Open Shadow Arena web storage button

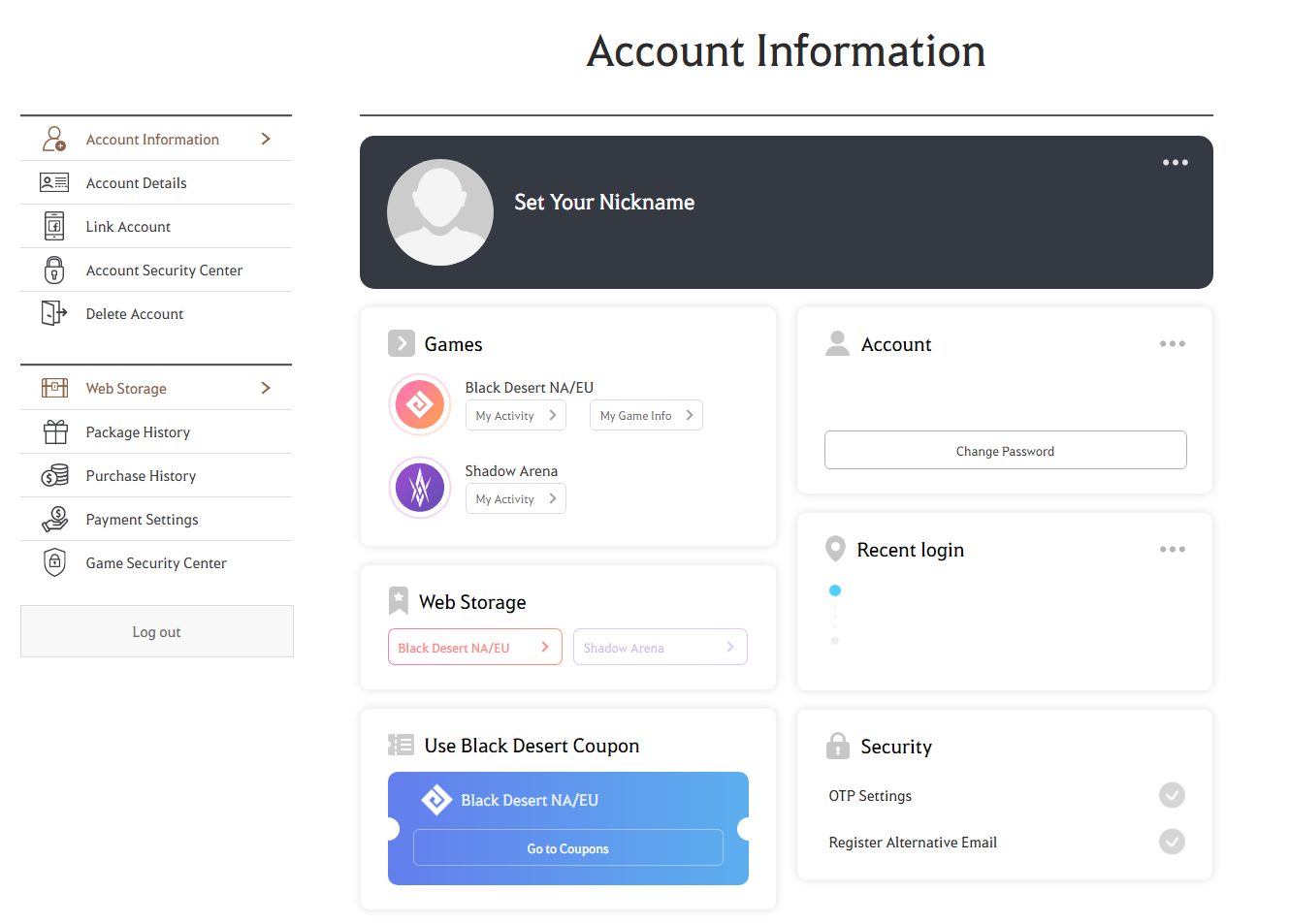click(x=661, y=647)
